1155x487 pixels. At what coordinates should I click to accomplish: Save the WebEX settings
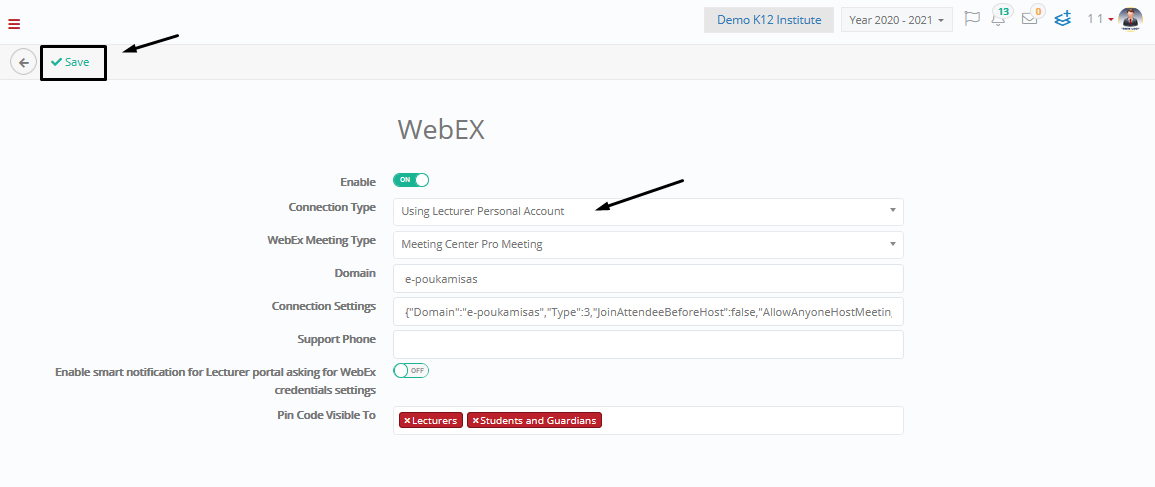tap(71, 63)
